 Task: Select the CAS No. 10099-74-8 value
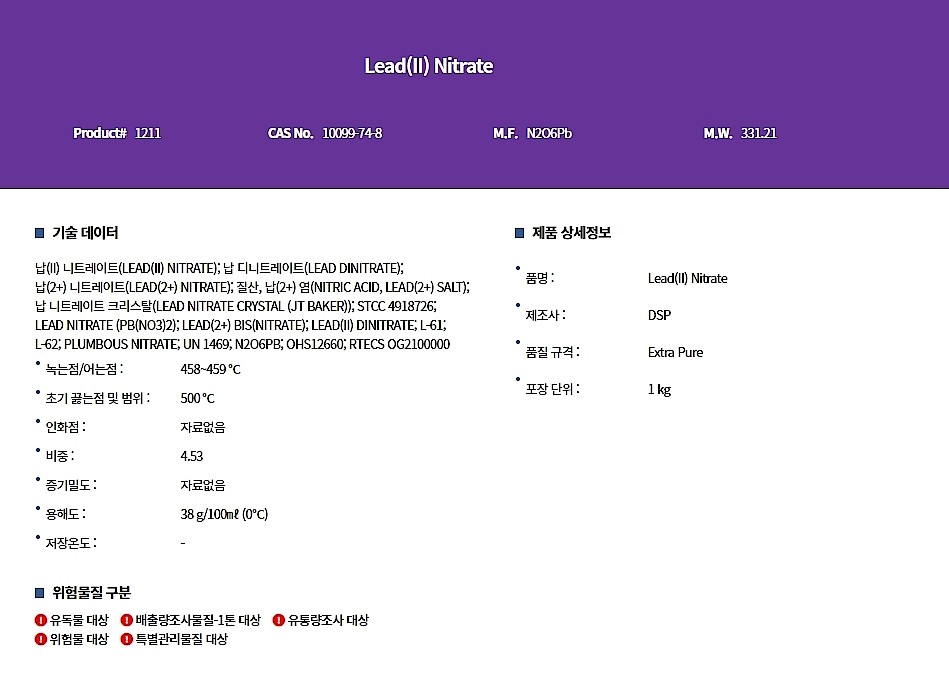(352, 133)
